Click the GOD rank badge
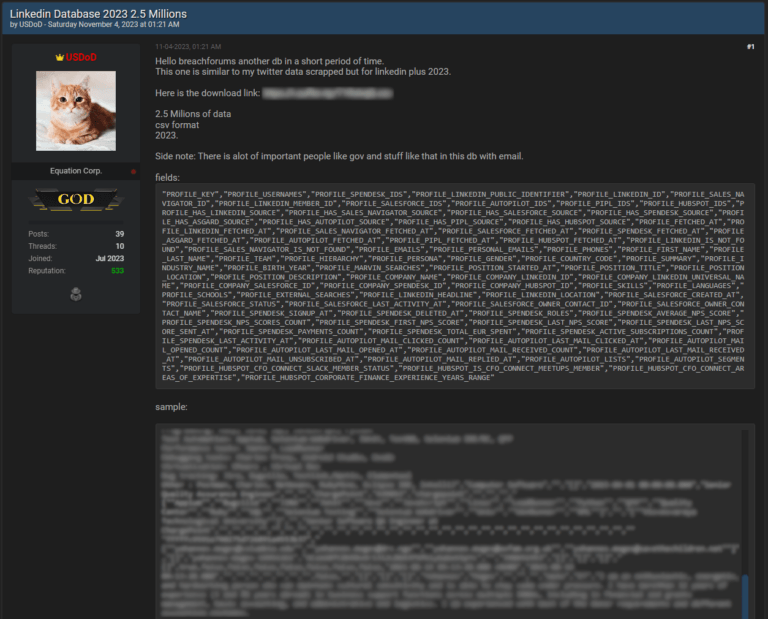 click(76, 199)
